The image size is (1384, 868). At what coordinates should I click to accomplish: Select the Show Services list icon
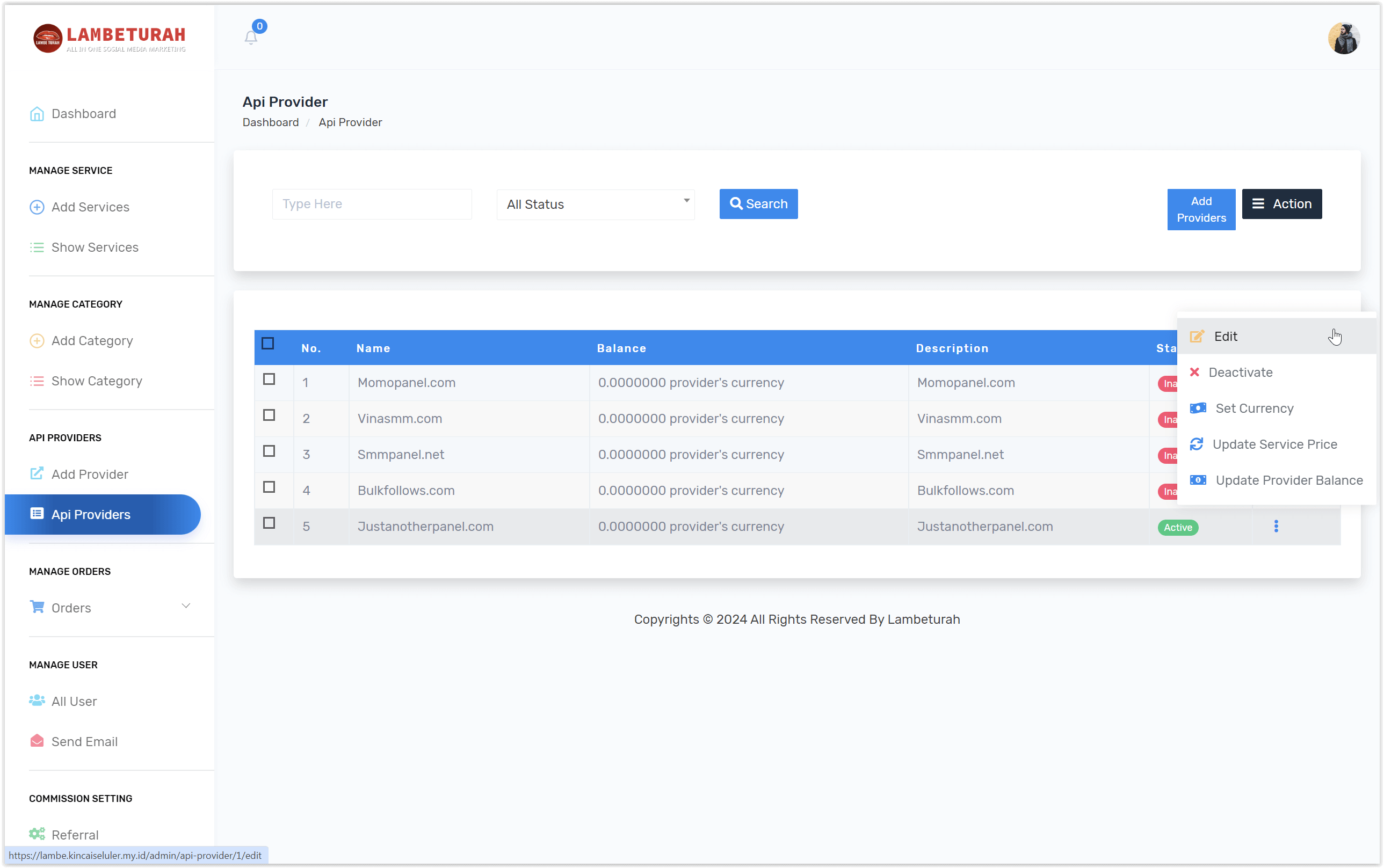click(x=37, y=247)
